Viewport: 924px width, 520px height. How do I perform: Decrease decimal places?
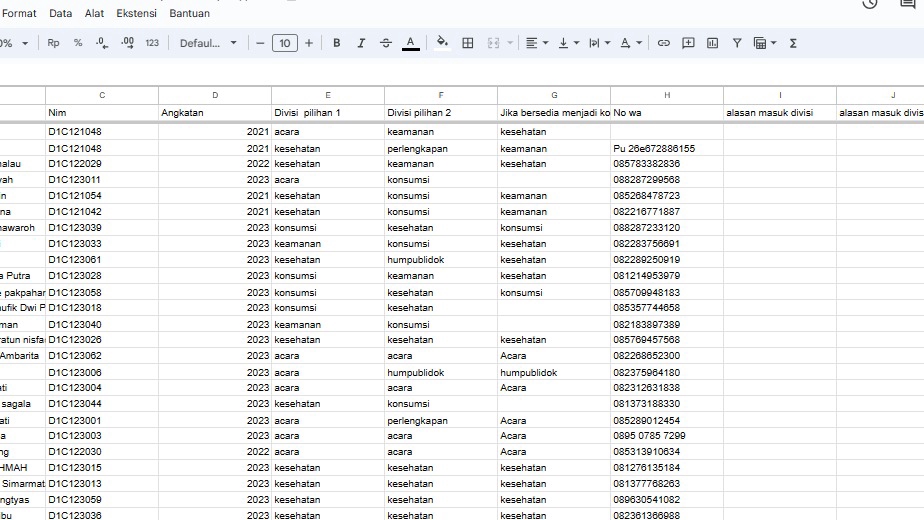[102, 43]
